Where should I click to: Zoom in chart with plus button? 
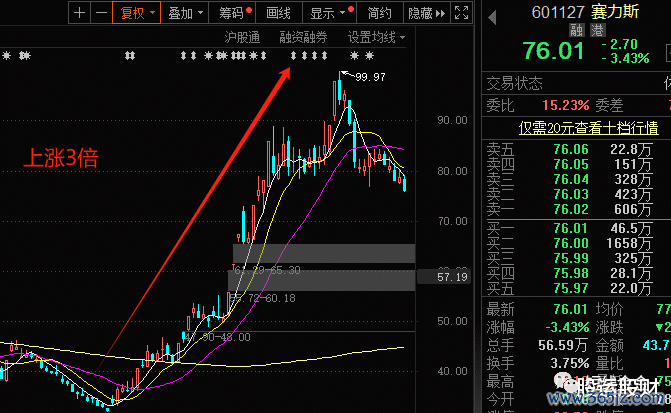(x=80, y=13)
